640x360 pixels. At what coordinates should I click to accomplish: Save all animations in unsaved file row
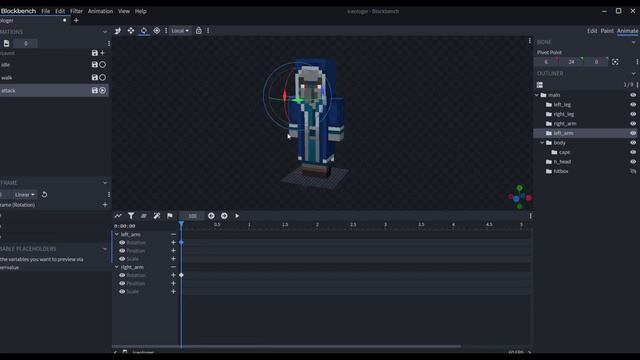pos(95,53)
